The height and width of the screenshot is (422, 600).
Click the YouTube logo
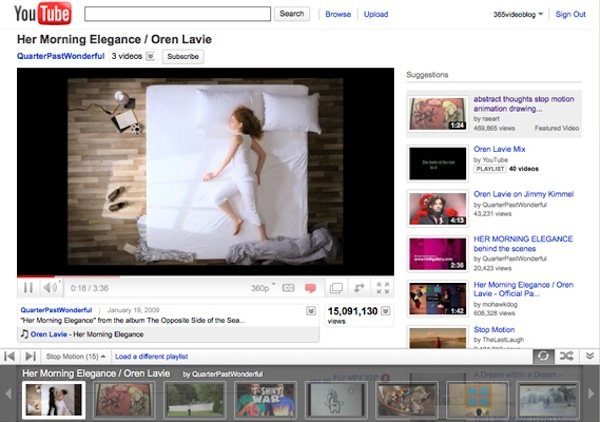(43, 13)
